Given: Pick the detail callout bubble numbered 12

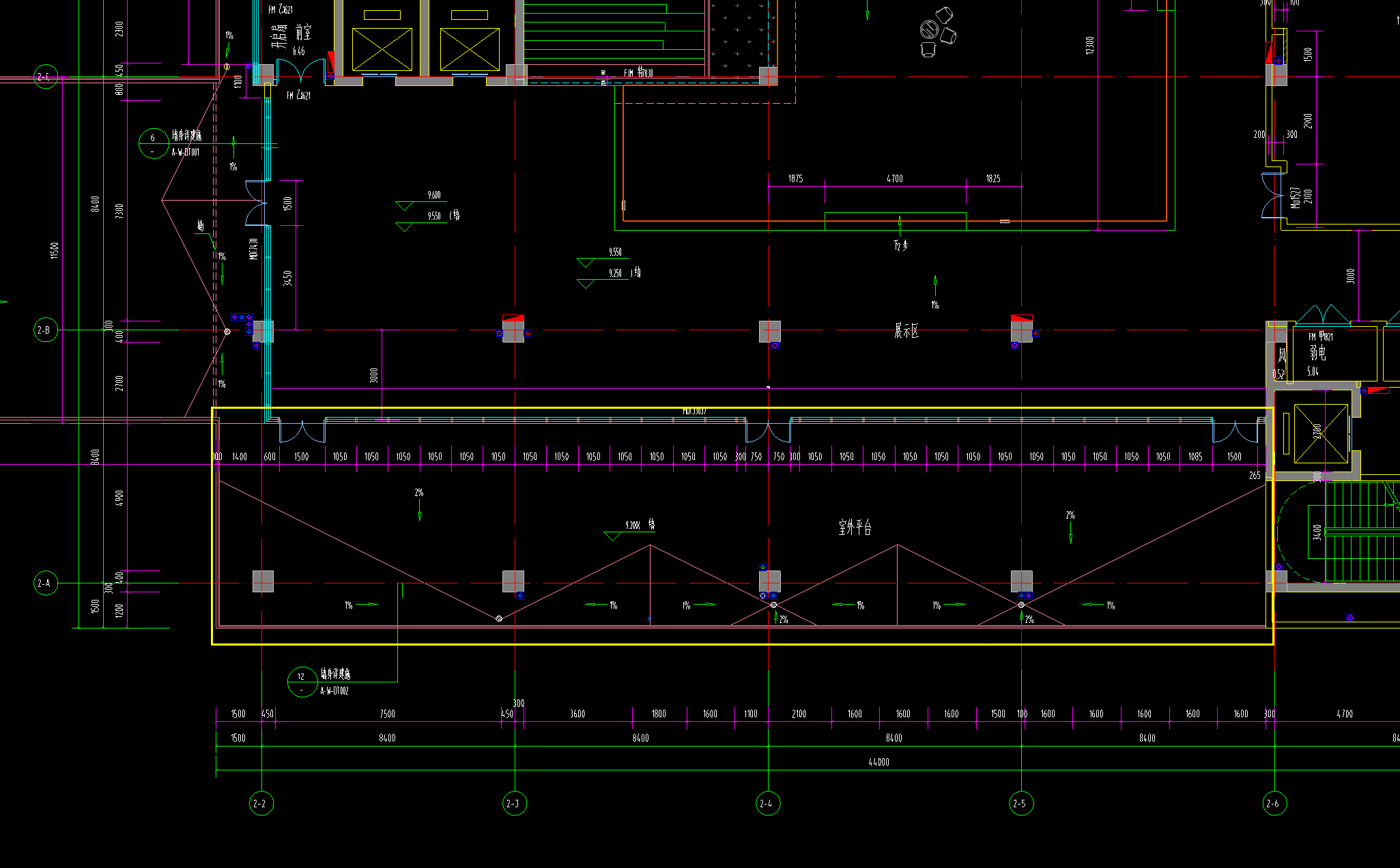Looking at the screenshot, I should point(302,682).
